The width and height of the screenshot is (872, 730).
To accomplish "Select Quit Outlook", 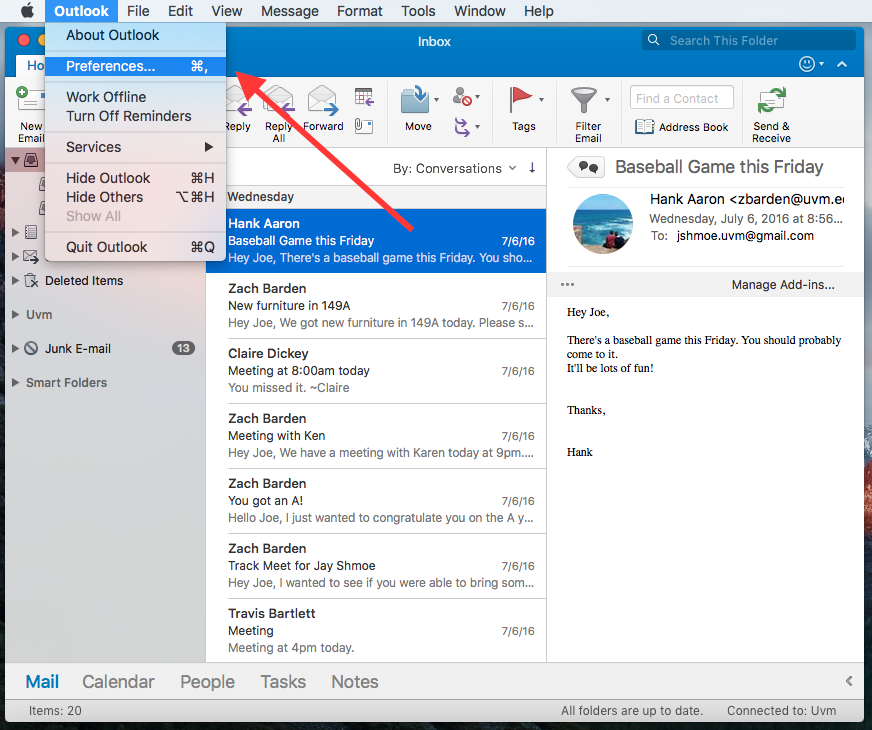I will [136, 247].
